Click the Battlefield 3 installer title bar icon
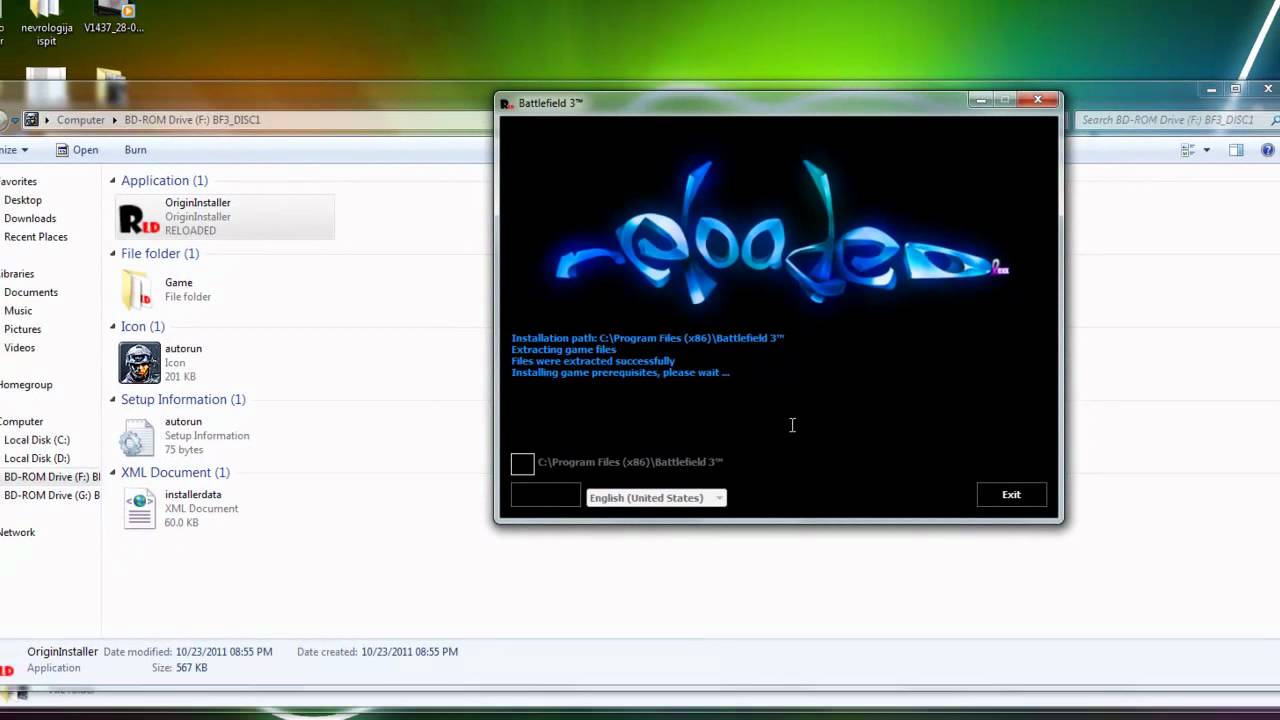This screenshot has width=1280, height=720. tap(507, 103)
